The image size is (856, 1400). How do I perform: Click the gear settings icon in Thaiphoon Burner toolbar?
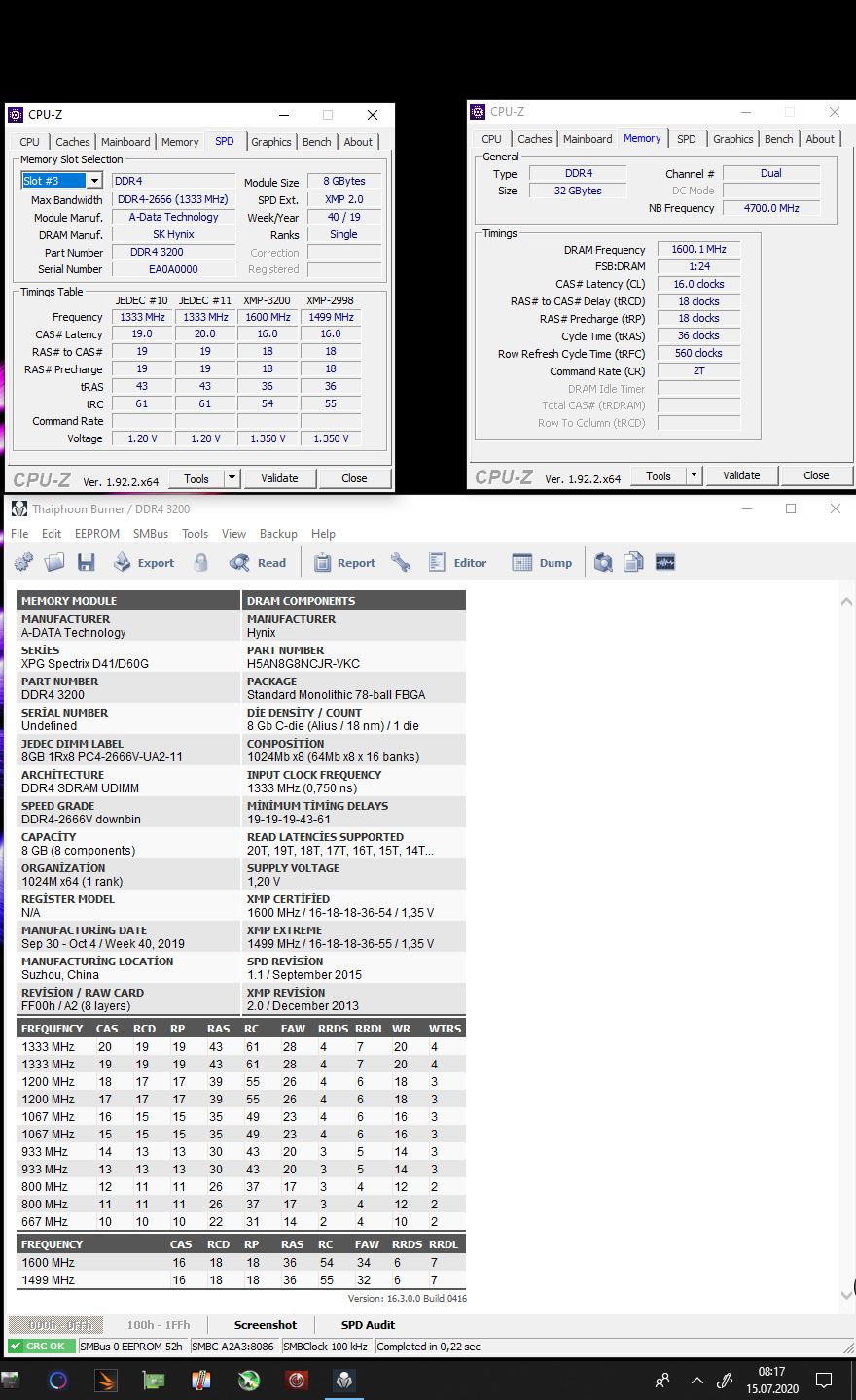[x=24, y=562]
